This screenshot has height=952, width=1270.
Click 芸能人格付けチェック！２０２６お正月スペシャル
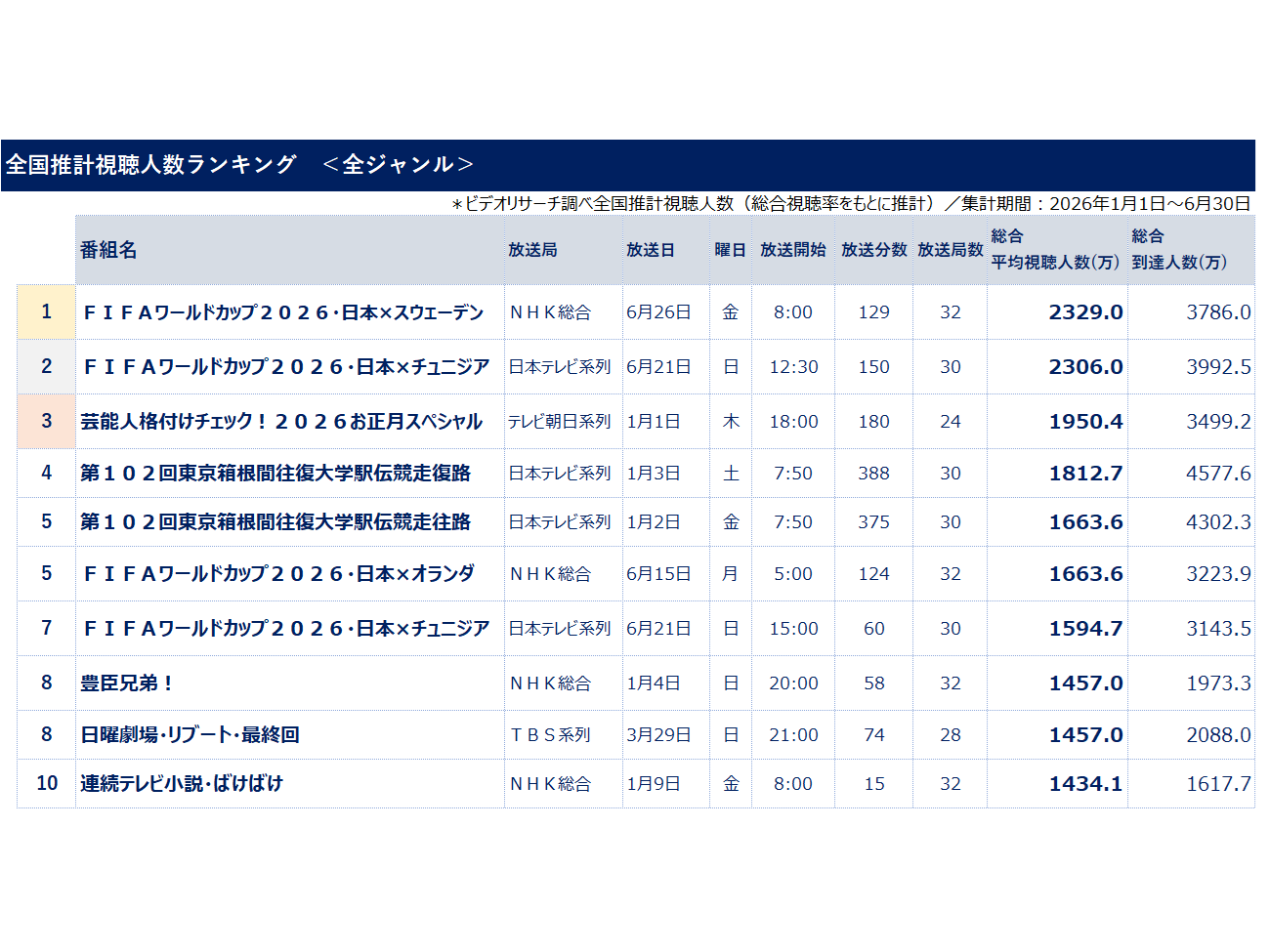pos(281,422)
